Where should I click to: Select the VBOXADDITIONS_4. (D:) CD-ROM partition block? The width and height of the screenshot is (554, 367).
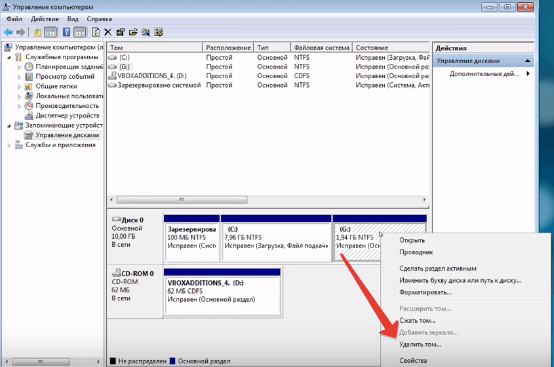(x=222, y=292)
